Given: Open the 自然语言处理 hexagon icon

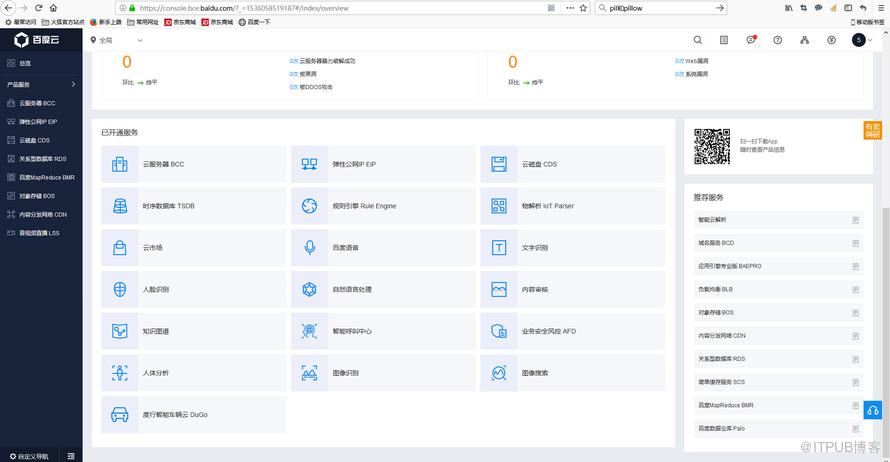Looking at the screenshot, I should [x=309, y=289].
